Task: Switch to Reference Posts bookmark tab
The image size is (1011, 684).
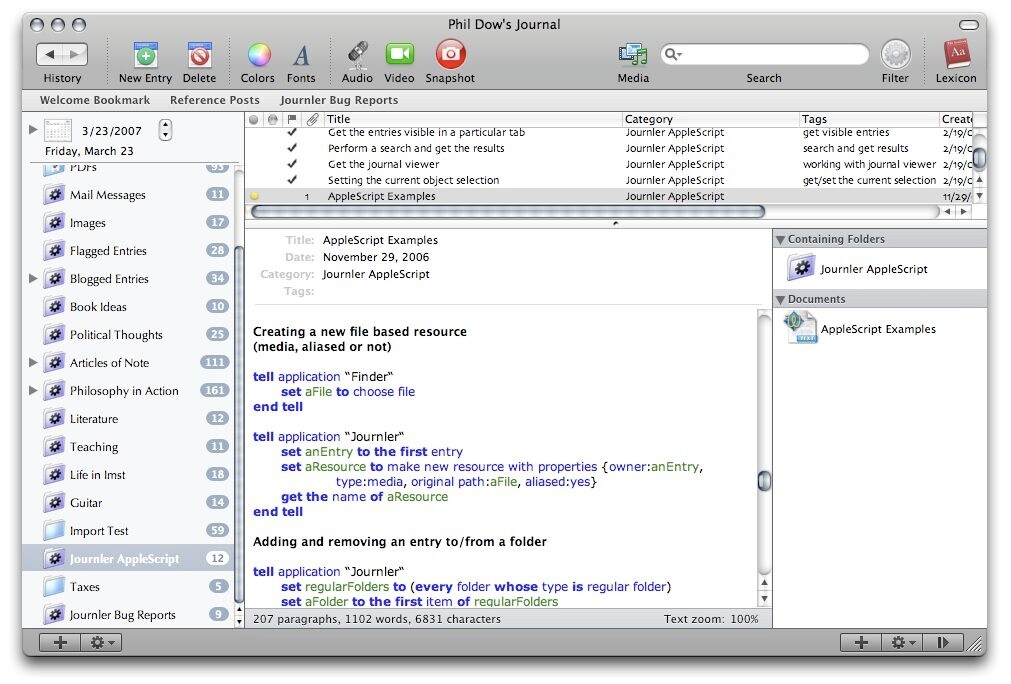Action: click(214, 100)
